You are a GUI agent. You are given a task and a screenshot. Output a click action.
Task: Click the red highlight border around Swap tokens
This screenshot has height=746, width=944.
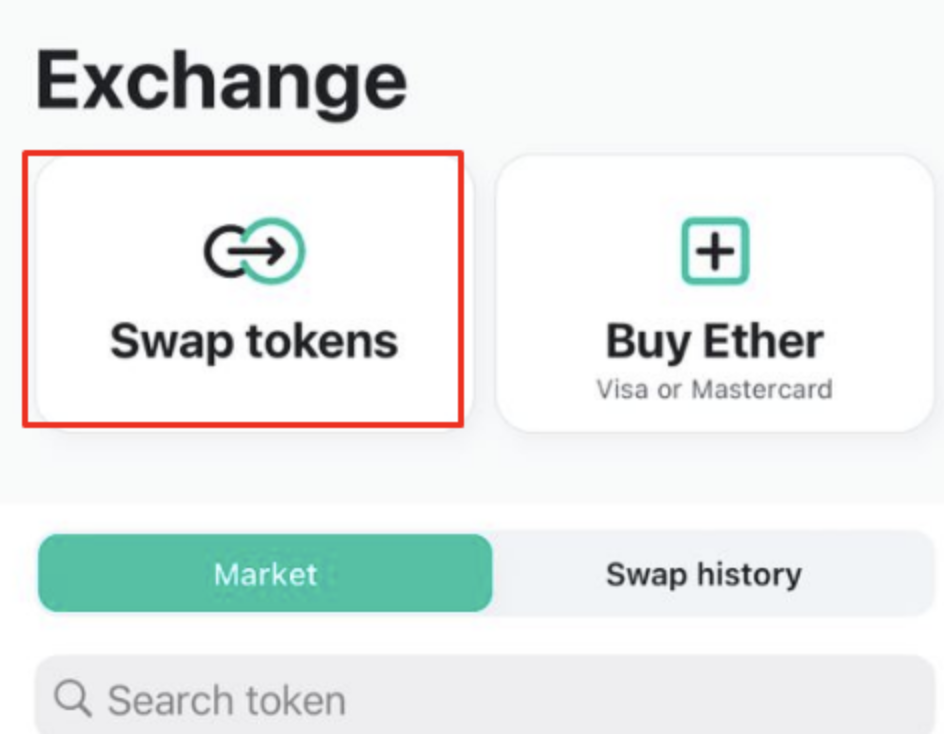point(243,153)
